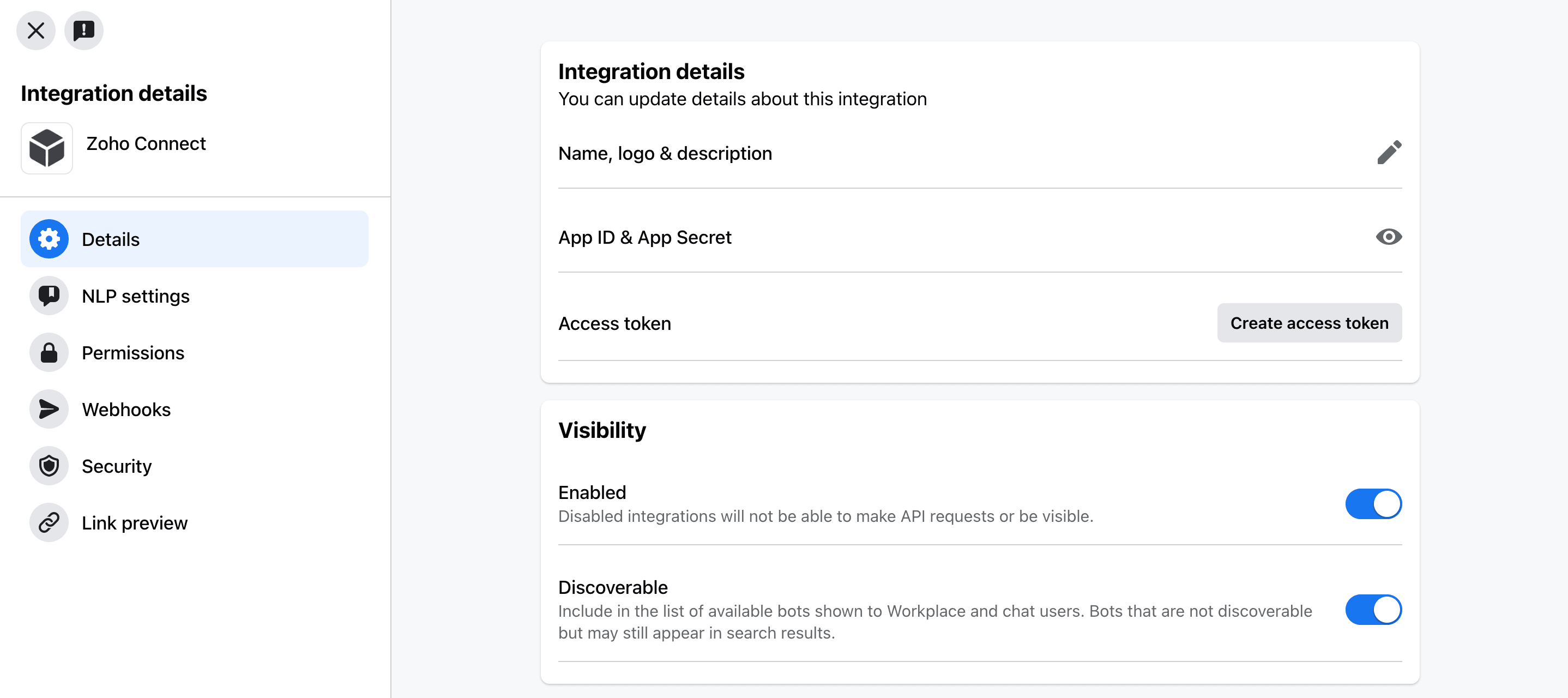1568x698 pixels.
Task: Select Webhooks in the sidebar
Action: pyautogui.click(x=126, y=410)
